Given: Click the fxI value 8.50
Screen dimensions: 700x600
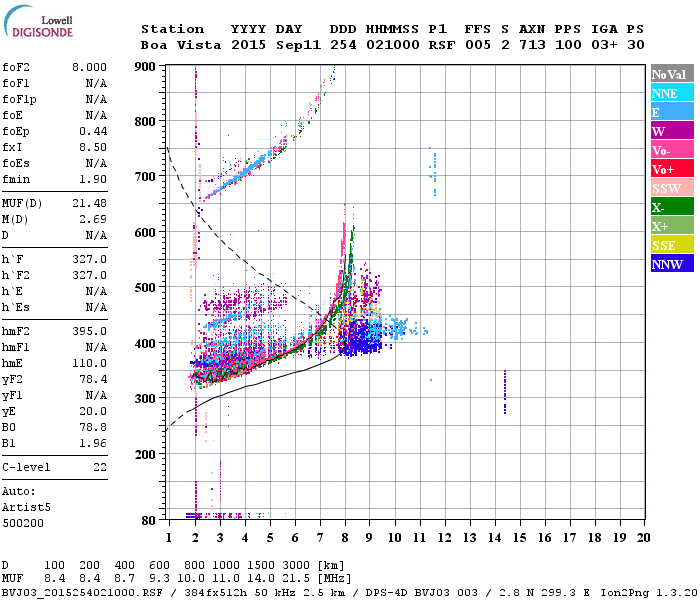Looking at the screenshot, I should (x=93, y=147).
